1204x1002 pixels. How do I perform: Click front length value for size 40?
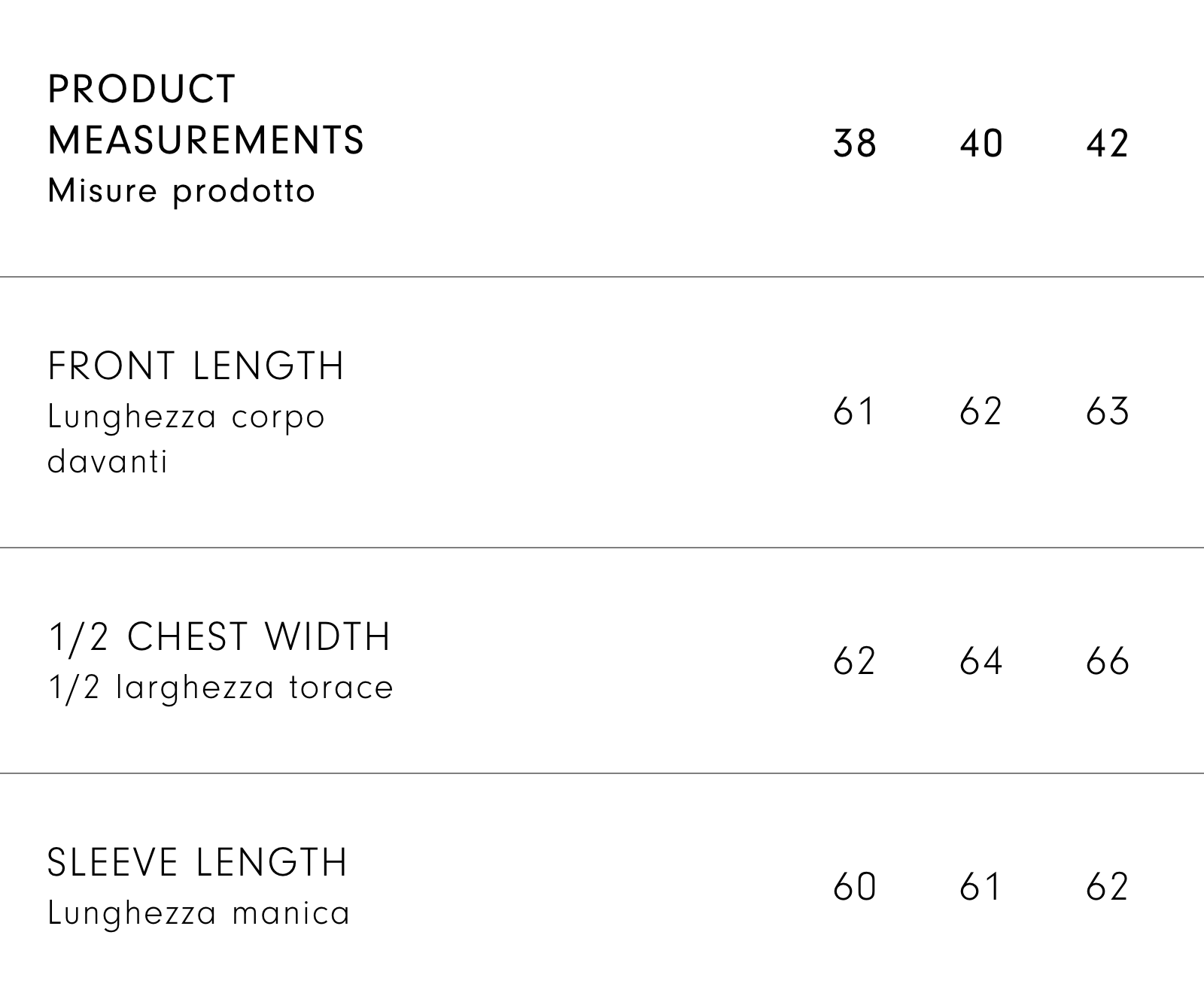pyautogui.click(x=981, y=411)
